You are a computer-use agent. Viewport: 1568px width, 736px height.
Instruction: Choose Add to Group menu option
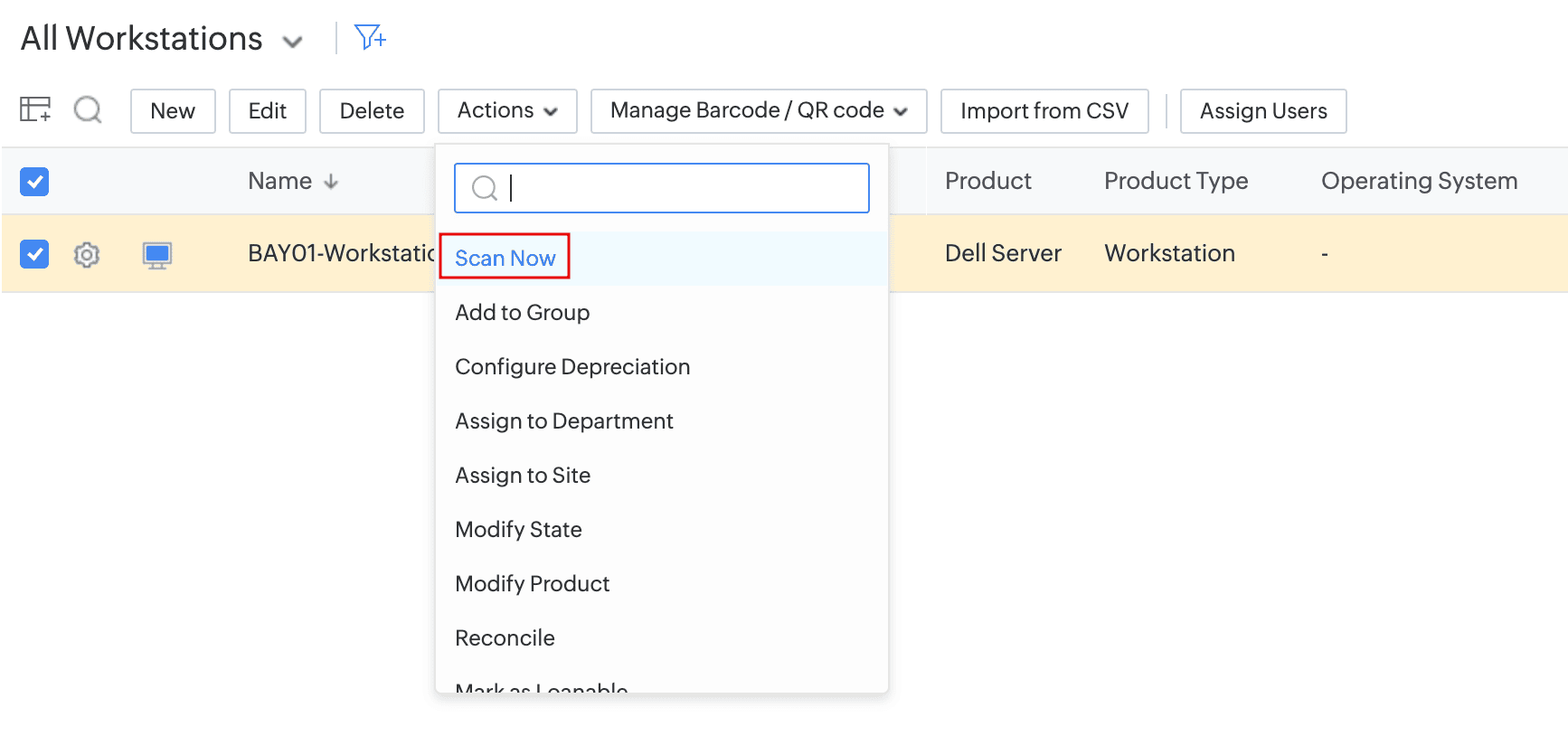pyautogui.click(x=522, y=312)
